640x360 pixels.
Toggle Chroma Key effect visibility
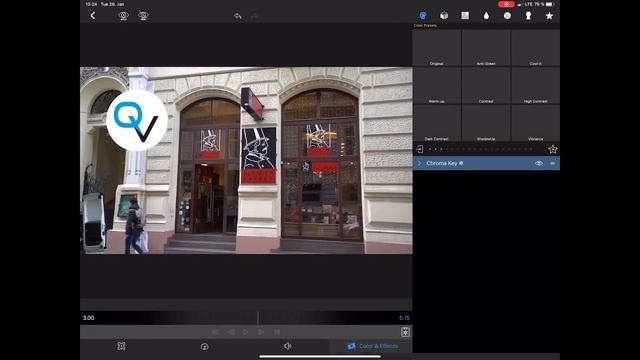pyautogui.click(x=539, y=163)
